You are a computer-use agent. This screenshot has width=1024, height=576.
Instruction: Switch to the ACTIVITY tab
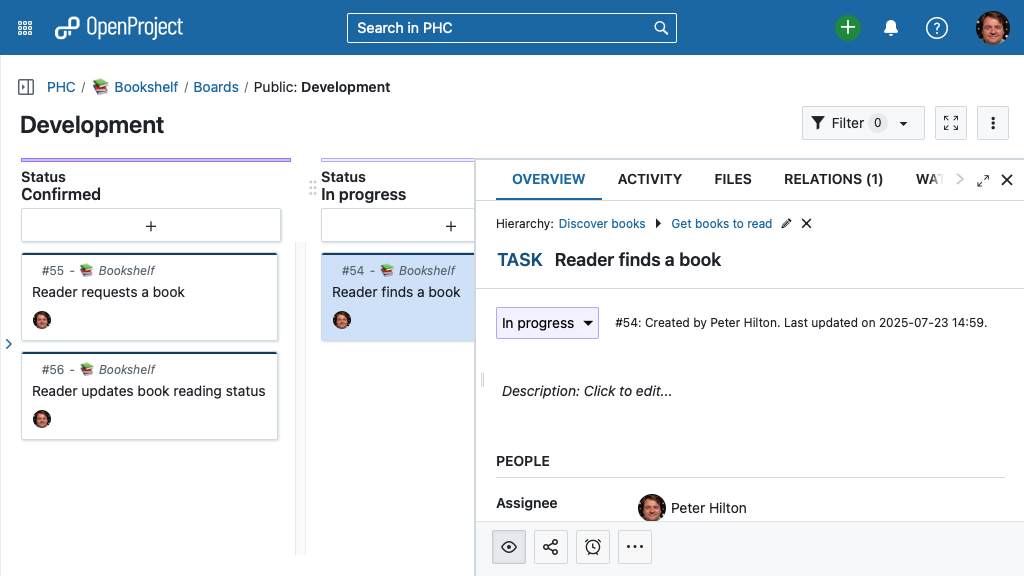(x=649, y=179)
